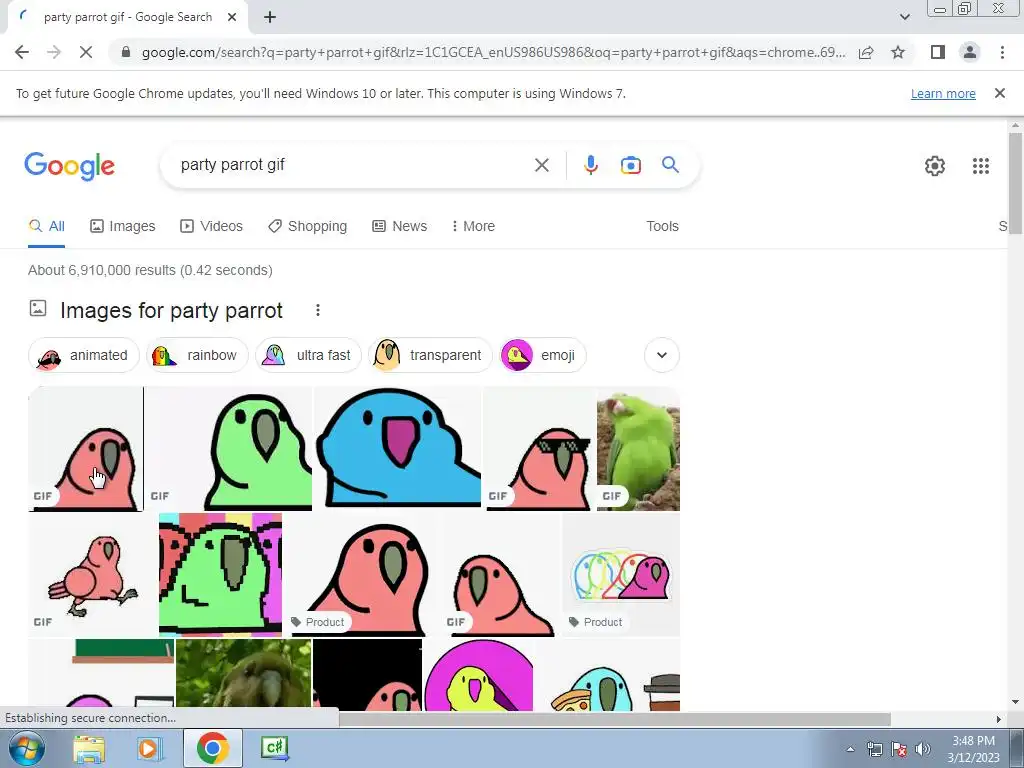The height and width of the screenshot is (768, 1024).
Task: Open the volume control in system tray
Action: 923,749
